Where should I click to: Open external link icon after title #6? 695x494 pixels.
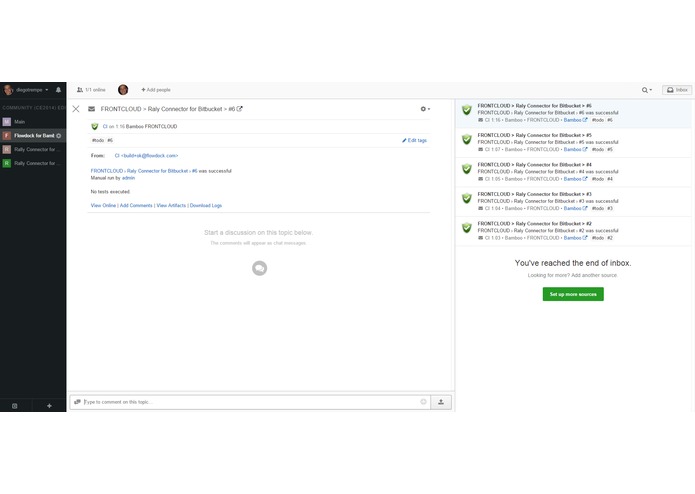[x=239, y=109]
